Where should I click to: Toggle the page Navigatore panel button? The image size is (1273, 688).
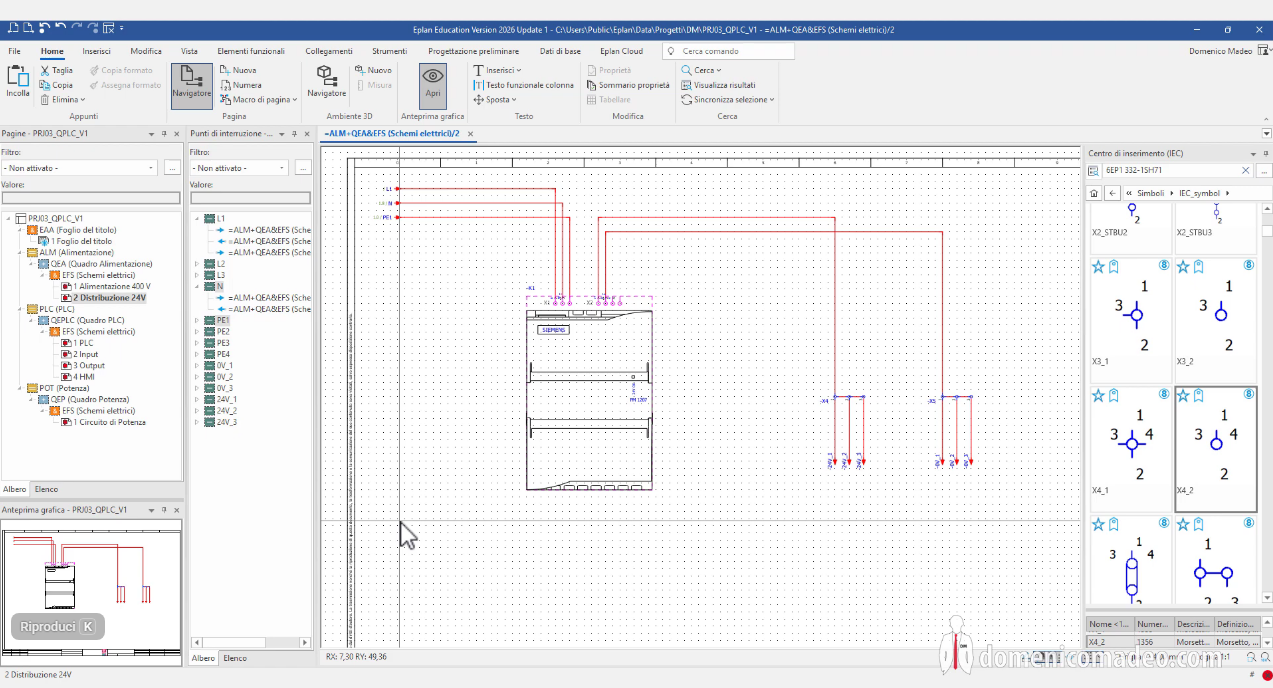[191, 84]
